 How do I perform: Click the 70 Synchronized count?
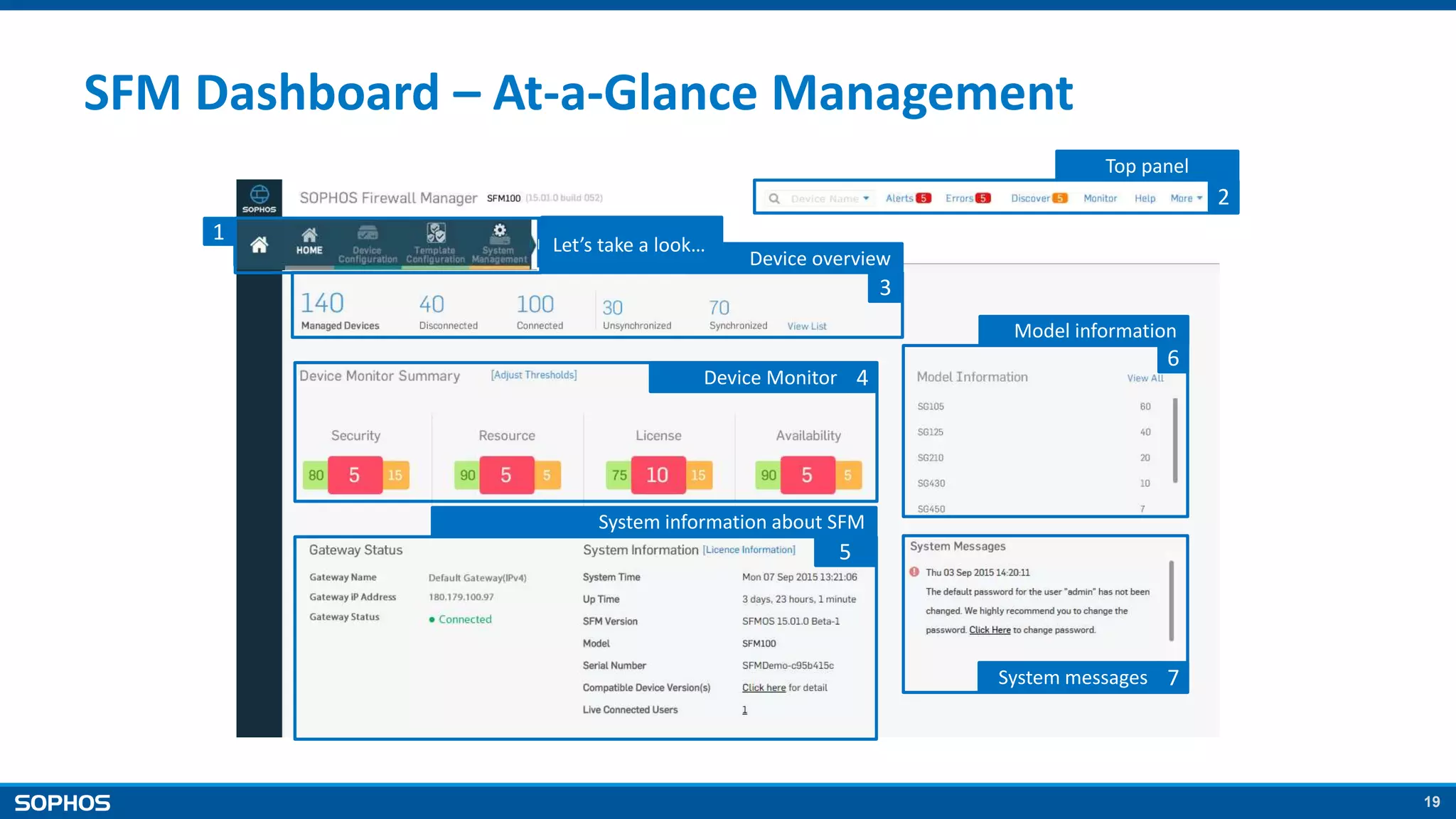(x=719, y=308)
